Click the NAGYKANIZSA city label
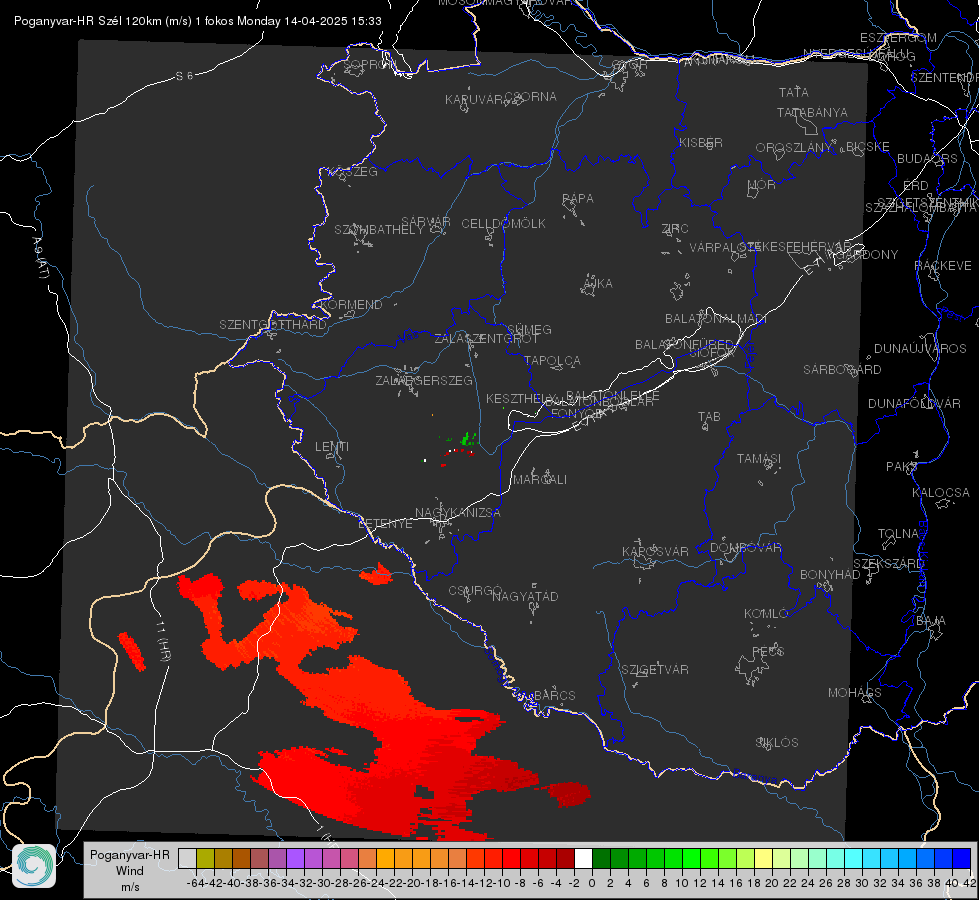Image resolution: width=979 pixels, height=900 pixels. [x=458, y=513]
